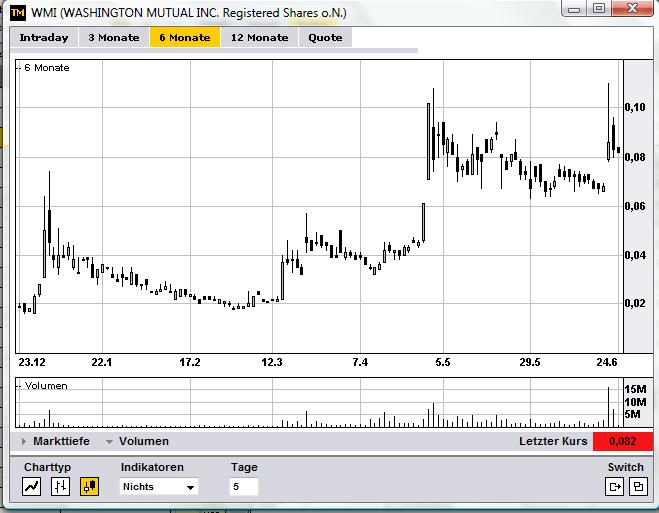Click the 22.1 date axis label
This screenshot has width=659, height=513.
point(102,362)
